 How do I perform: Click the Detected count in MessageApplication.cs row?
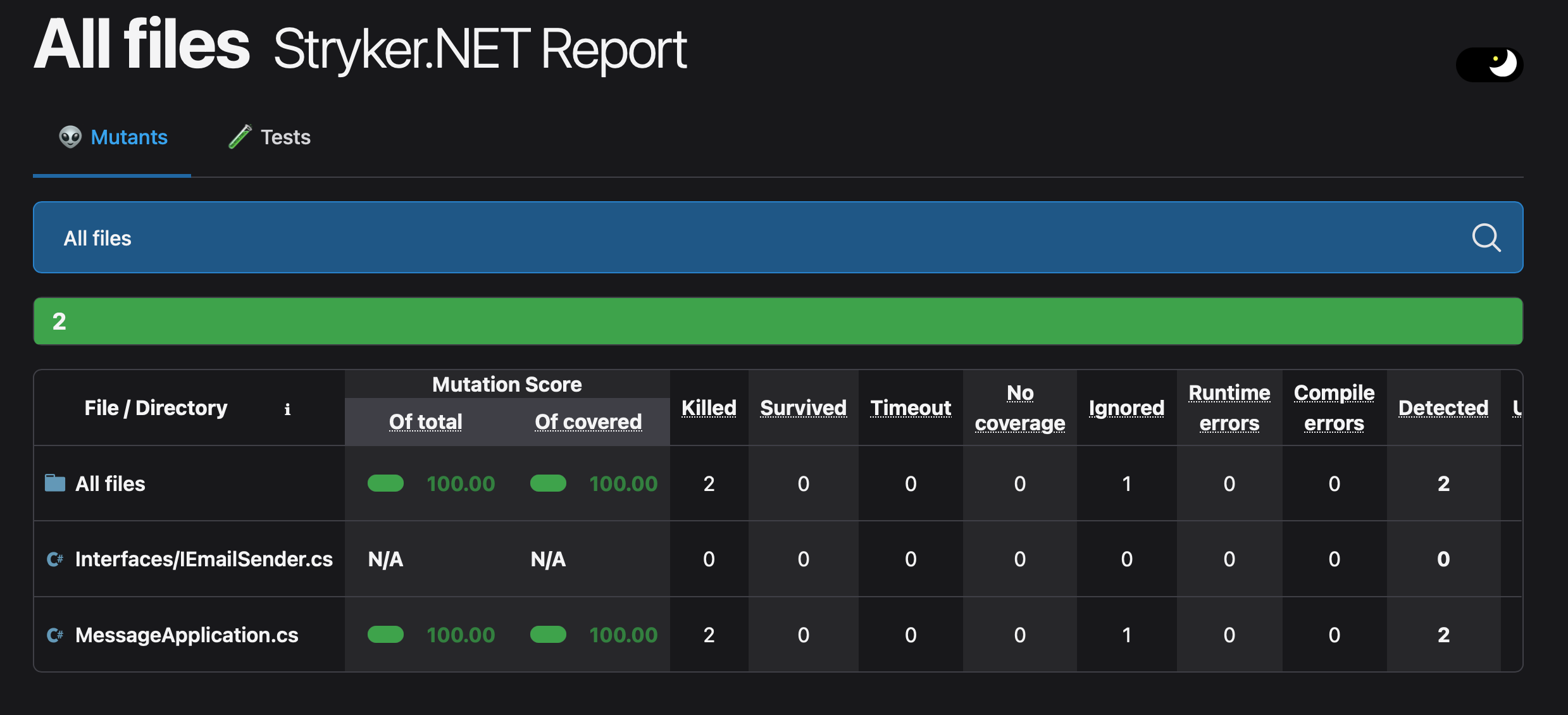pyautogui.click(x=1443, y=635)
